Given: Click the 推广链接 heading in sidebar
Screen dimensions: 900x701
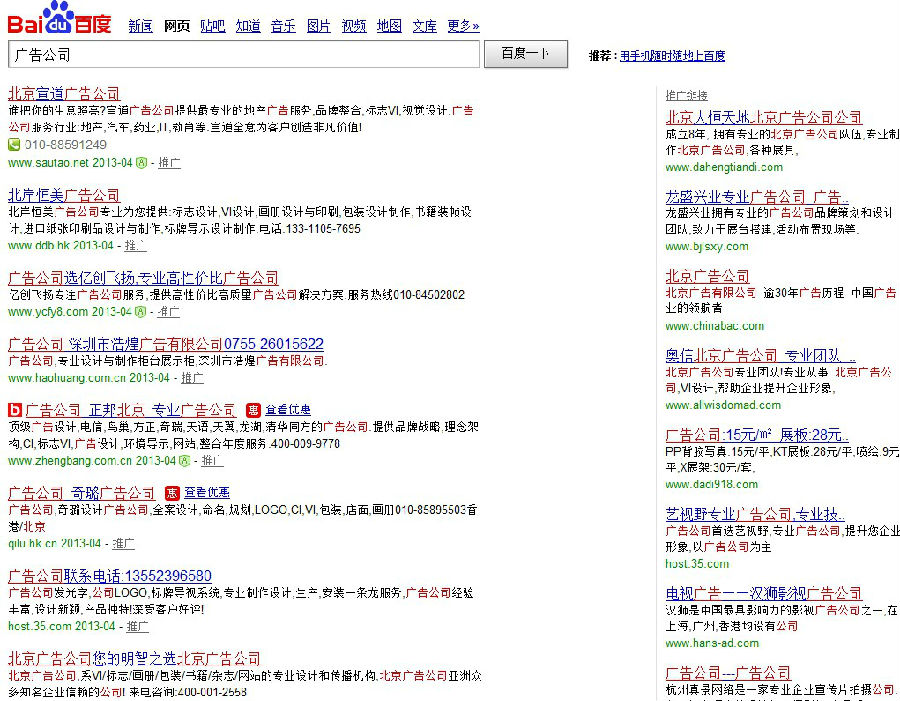Looking at the screenshot, I should (x=686, y=95).
